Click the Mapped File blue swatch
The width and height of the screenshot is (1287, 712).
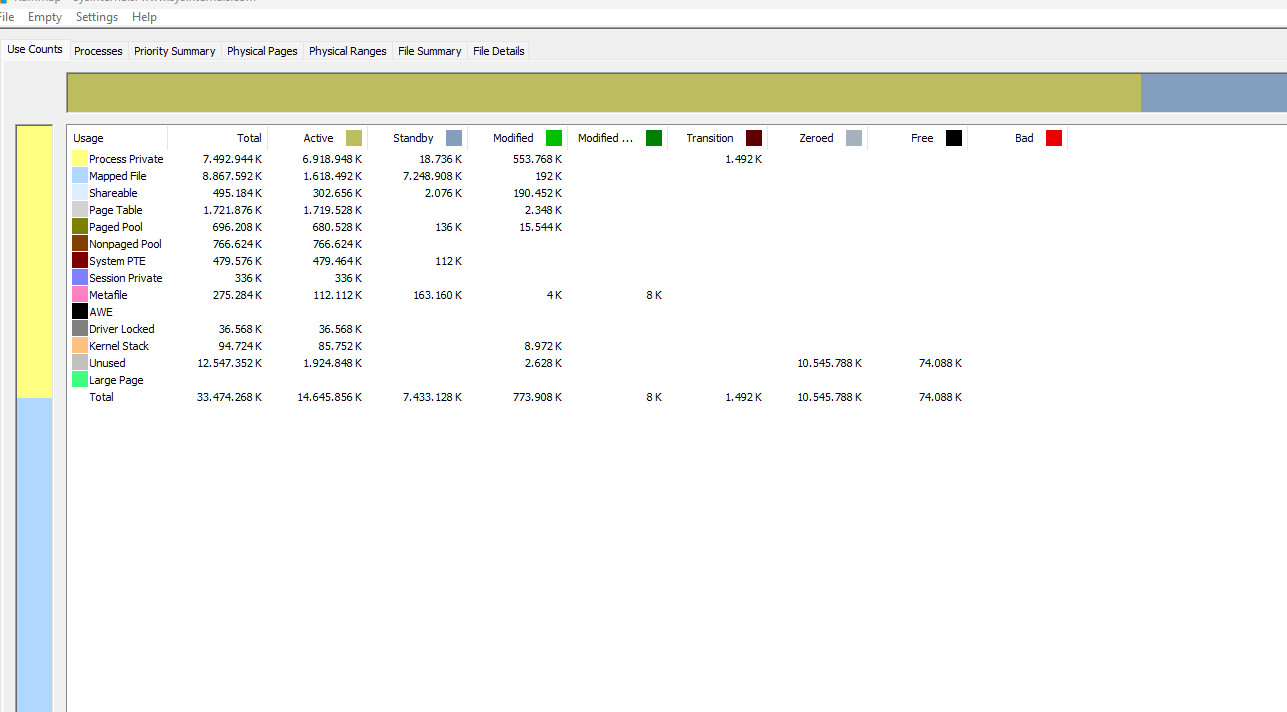[x=80, y=176]
